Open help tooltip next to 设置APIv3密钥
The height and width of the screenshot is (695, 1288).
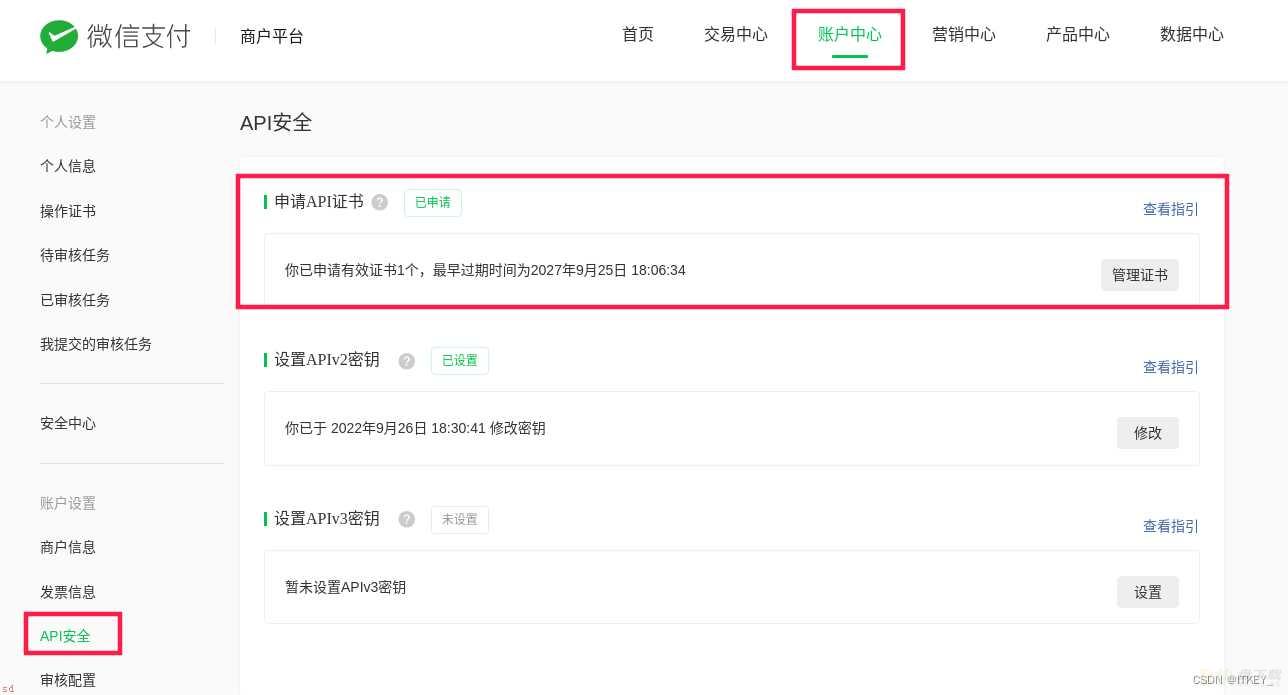click(x=407, y=519)
